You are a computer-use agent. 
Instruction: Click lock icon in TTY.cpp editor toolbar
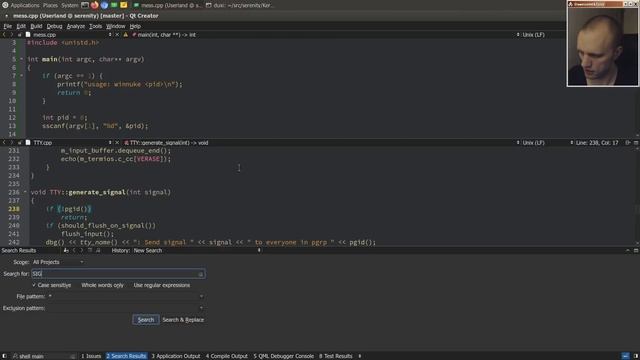(19, 142)
